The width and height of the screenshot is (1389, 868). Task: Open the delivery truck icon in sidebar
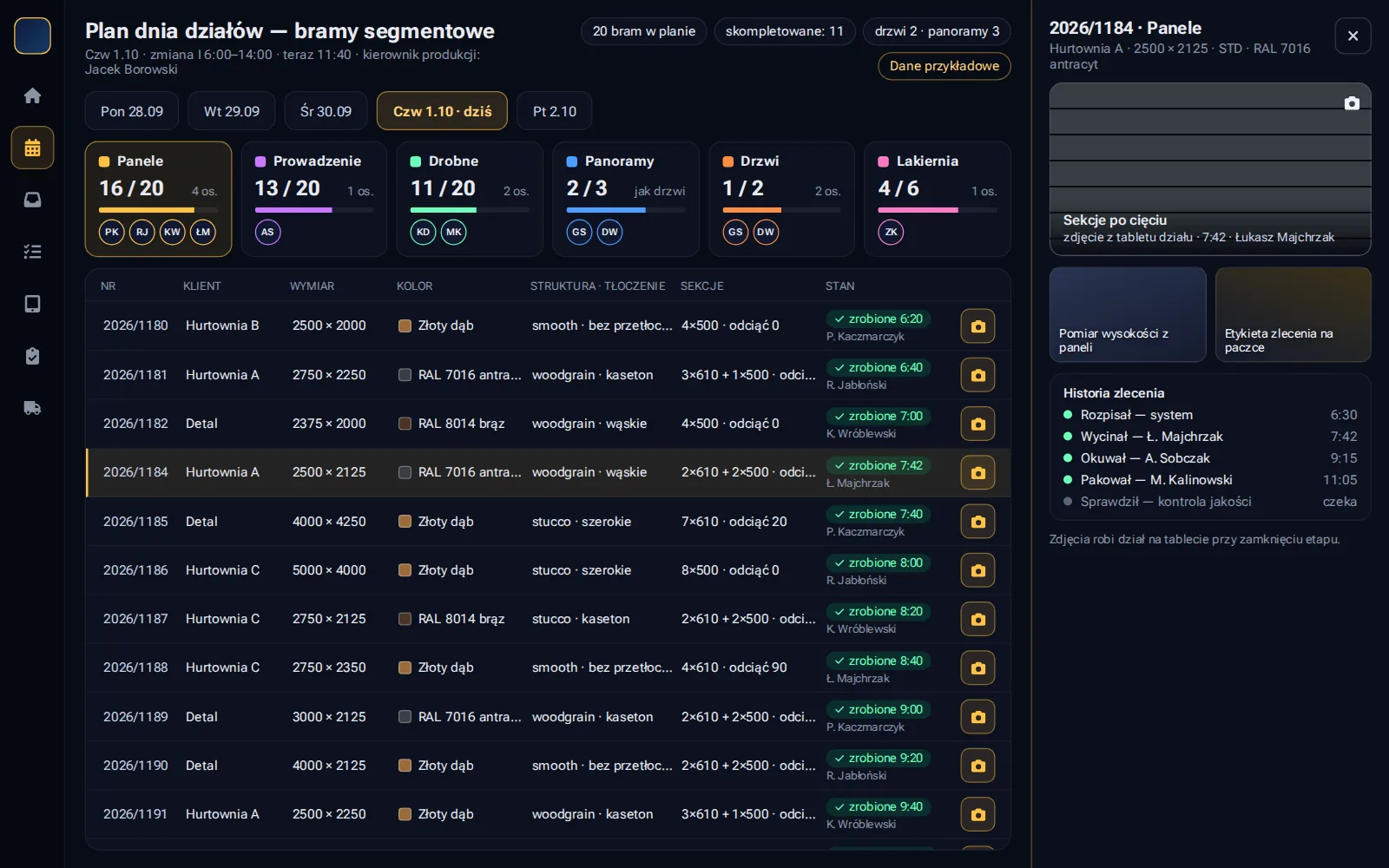[x=32, y=408]
